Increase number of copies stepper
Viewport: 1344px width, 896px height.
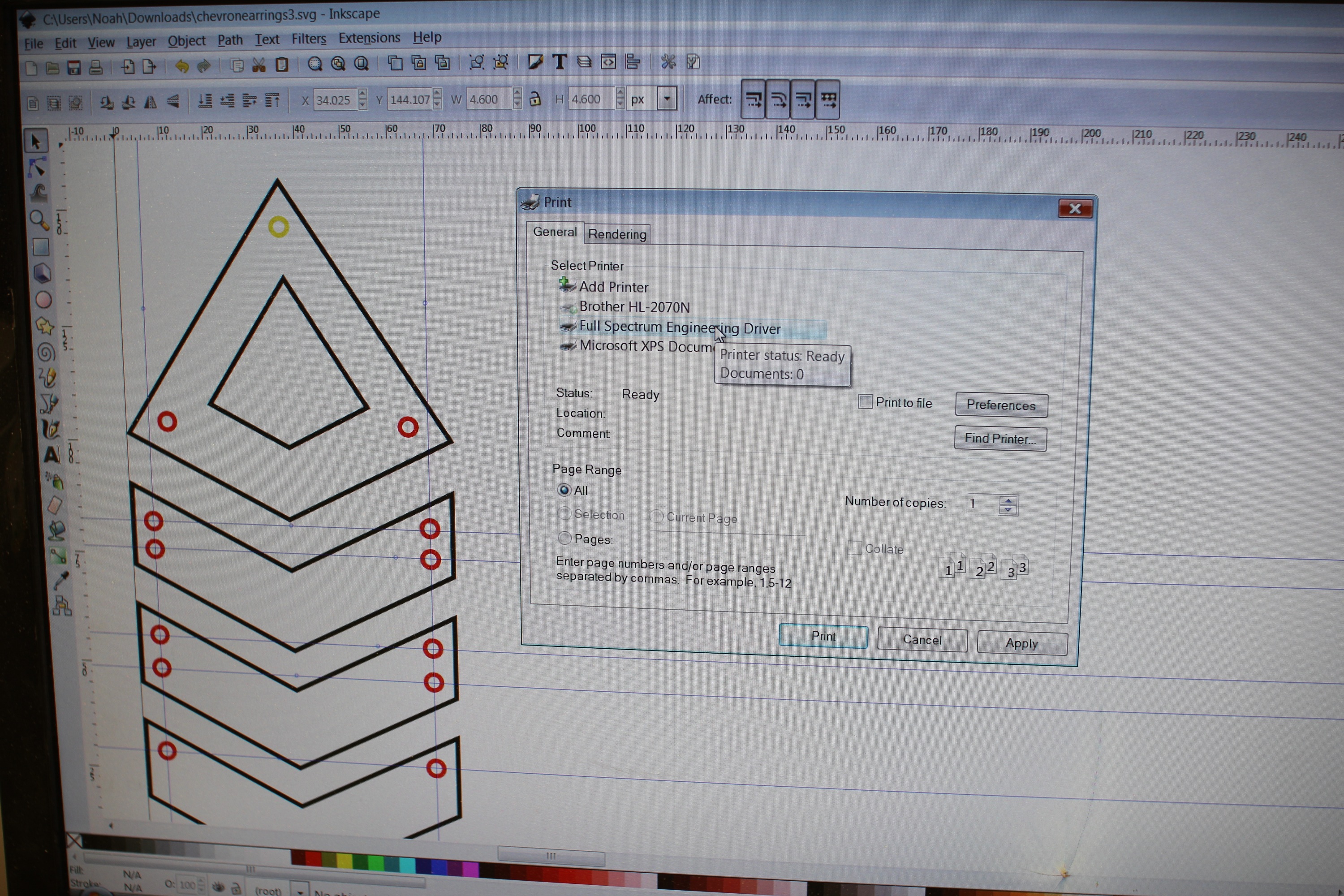(x=1008, y=500)
